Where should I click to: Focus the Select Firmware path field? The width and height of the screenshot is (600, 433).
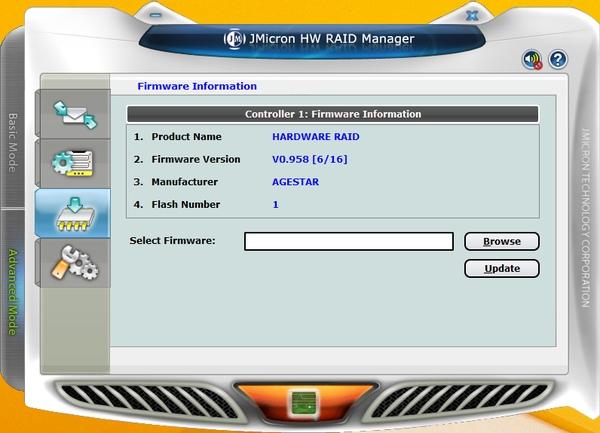pyautogui.click(x=349, y=241)
